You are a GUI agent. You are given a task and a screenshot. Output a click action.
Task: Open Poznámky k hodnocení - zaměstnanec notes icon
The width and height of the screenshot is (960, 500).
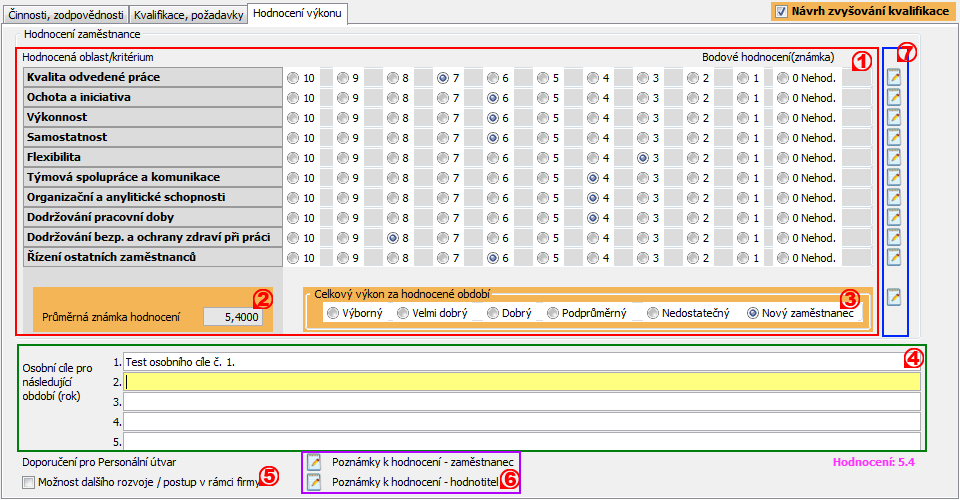(x=314, y=462)
